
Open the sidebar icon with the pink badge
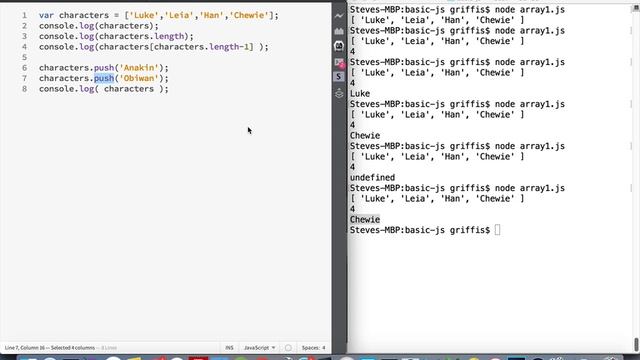(339, 62)
